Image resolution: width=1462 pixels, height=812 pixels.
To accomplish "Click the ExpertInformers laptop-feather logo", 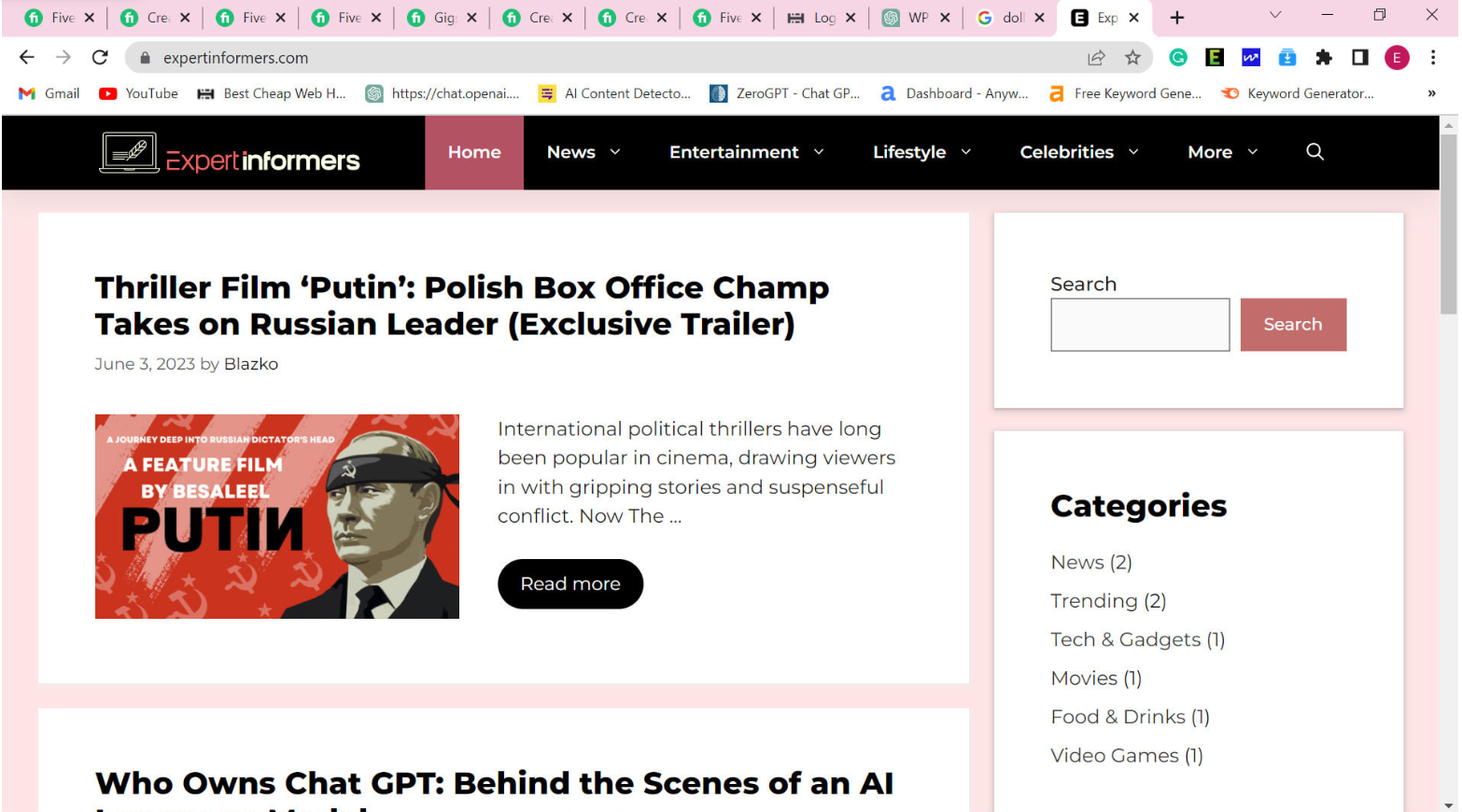I will [x=129, y=152].
